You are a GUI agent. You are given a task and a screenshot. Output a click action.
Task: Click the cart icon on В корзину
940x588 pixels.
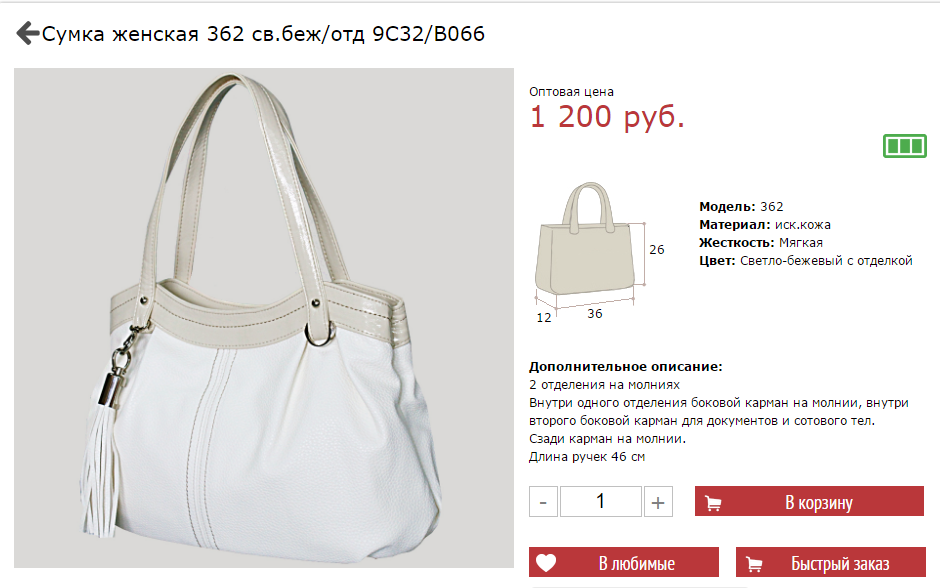point(713,503)
